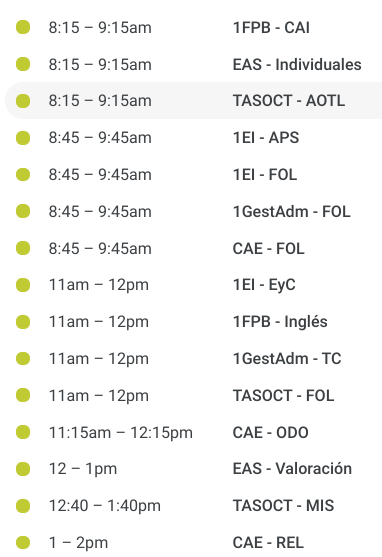Select the 1GestAdm - FOL event entry
Viewport: 382px width, 557px height.
[194, 212]
